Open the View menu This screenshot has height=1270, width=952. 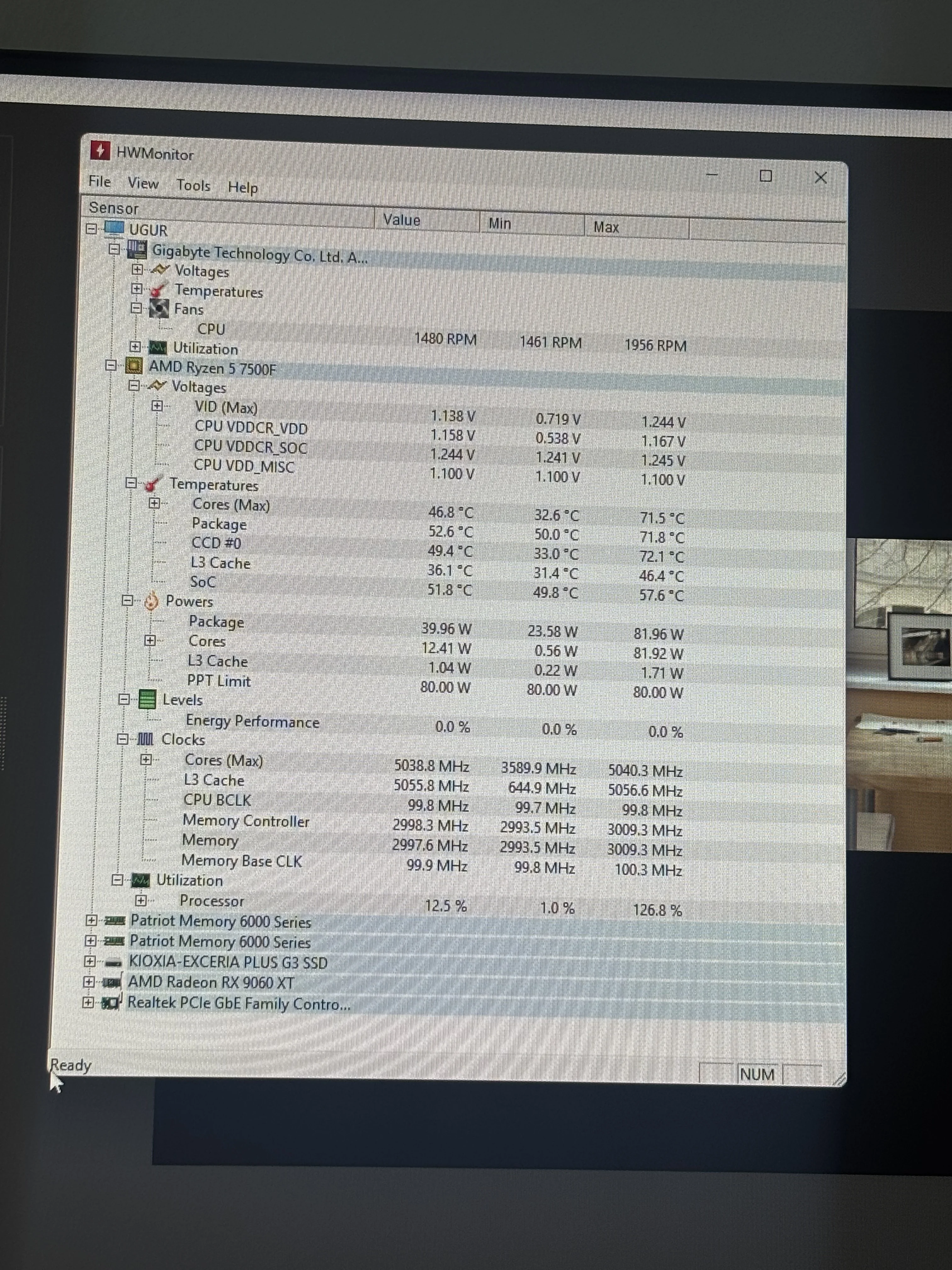pos(143,183)
